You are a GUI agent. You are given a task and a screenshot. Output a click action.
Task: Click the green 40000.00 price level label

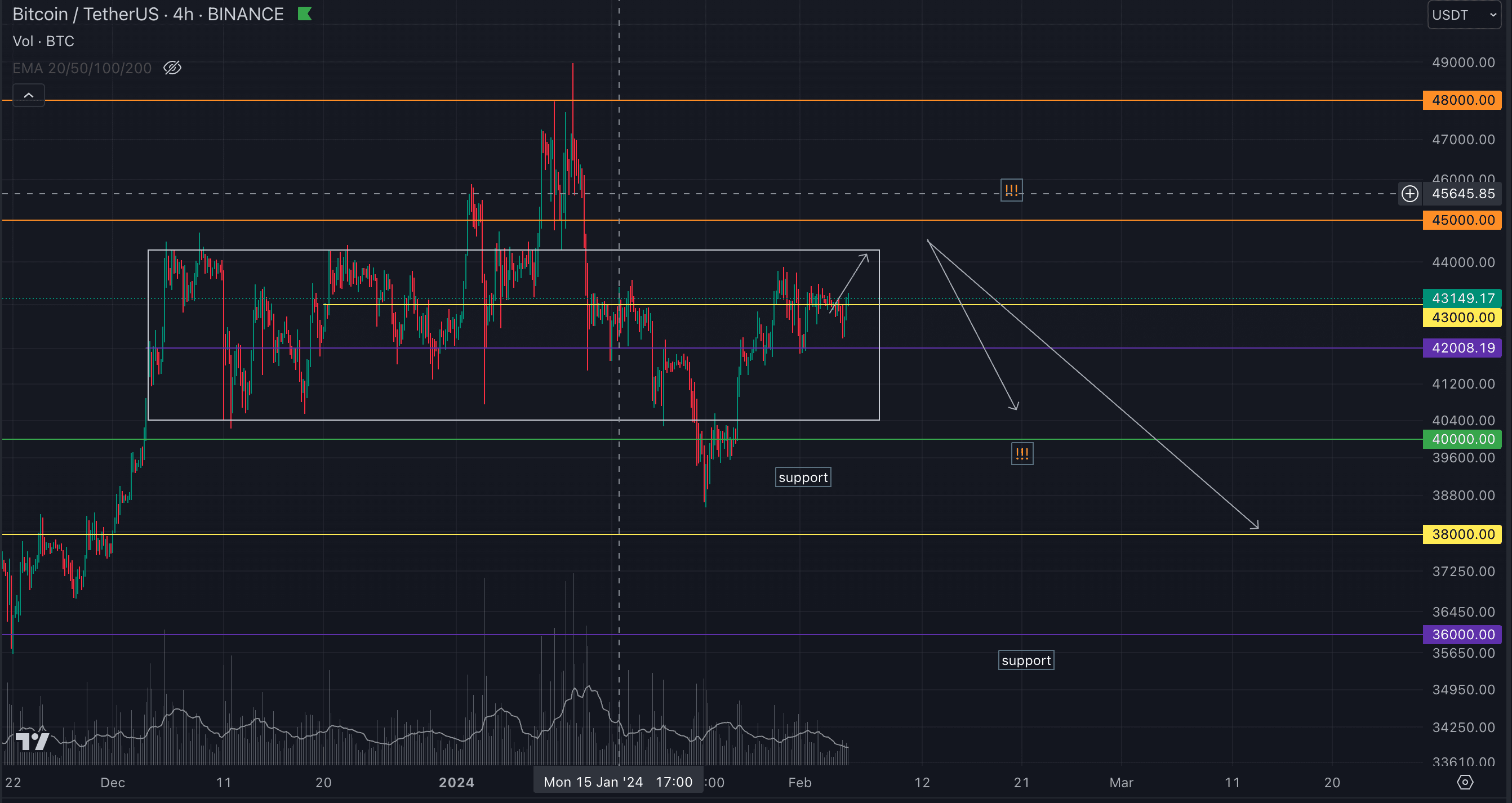point(1462,439)
